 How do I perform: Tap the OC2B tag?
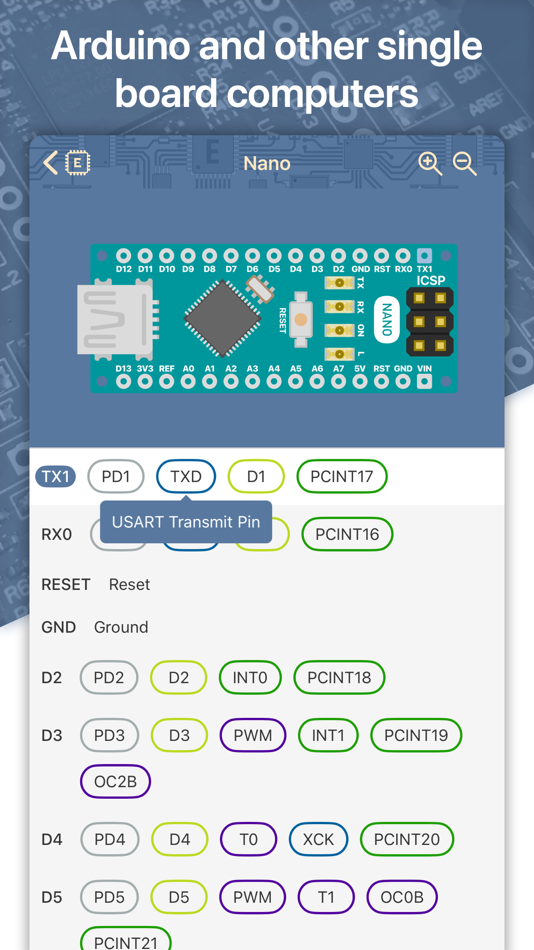coord(115,782)
